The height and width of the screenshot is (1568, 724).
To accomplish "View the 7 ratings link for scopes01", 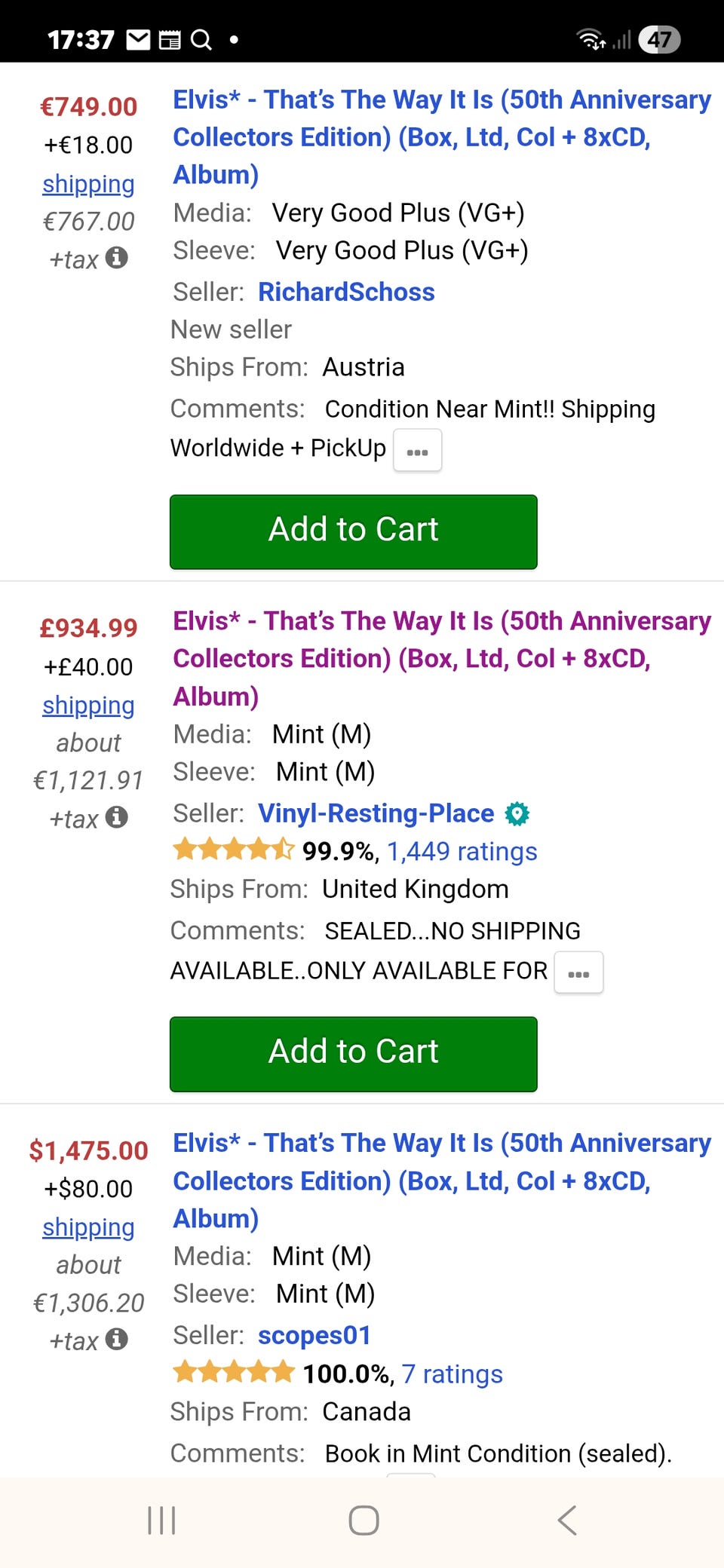I will click(452, 1374).
